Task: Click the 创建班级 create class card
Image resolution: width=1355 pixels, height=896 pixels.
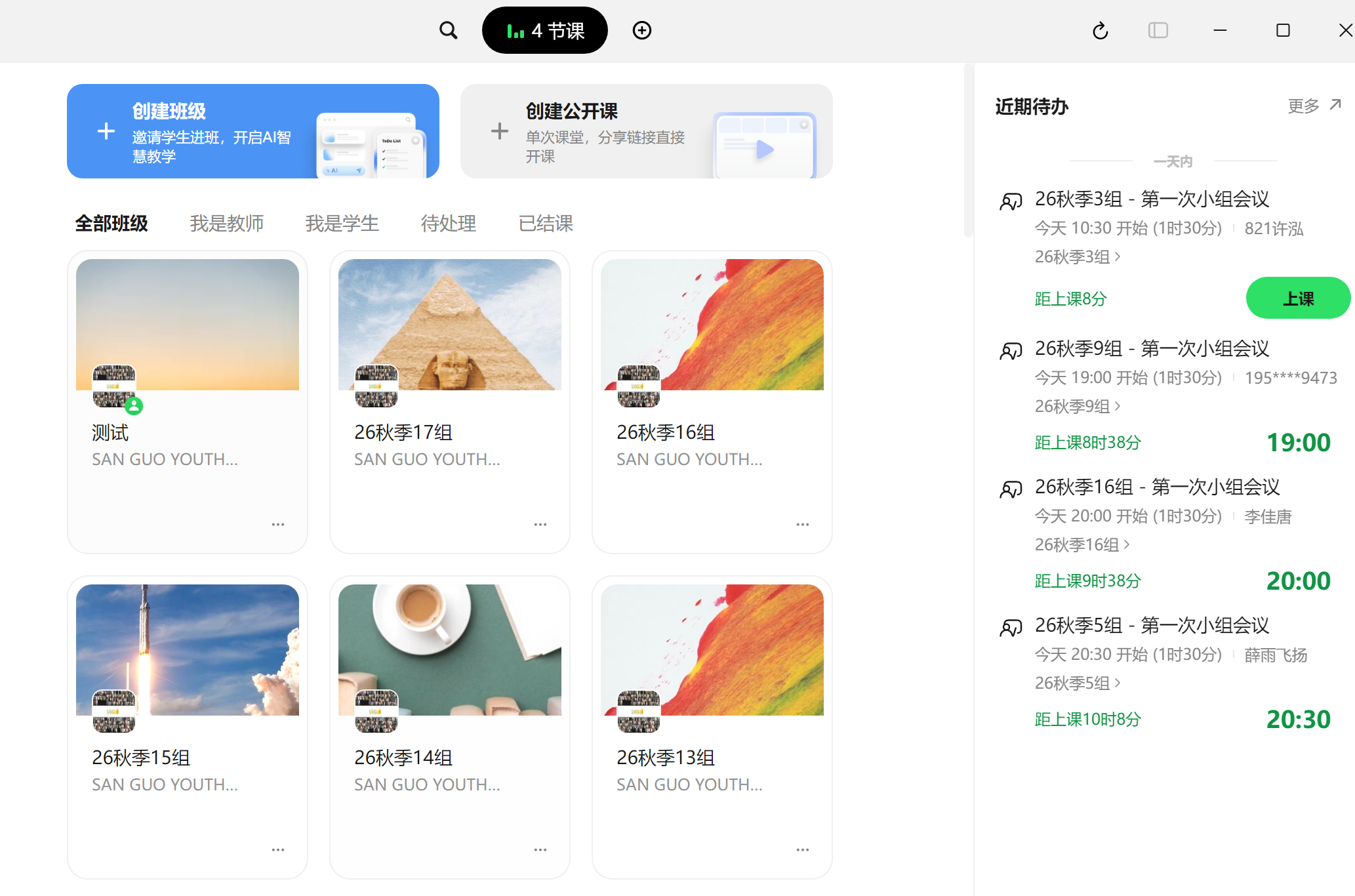Action: pos(253,131)
